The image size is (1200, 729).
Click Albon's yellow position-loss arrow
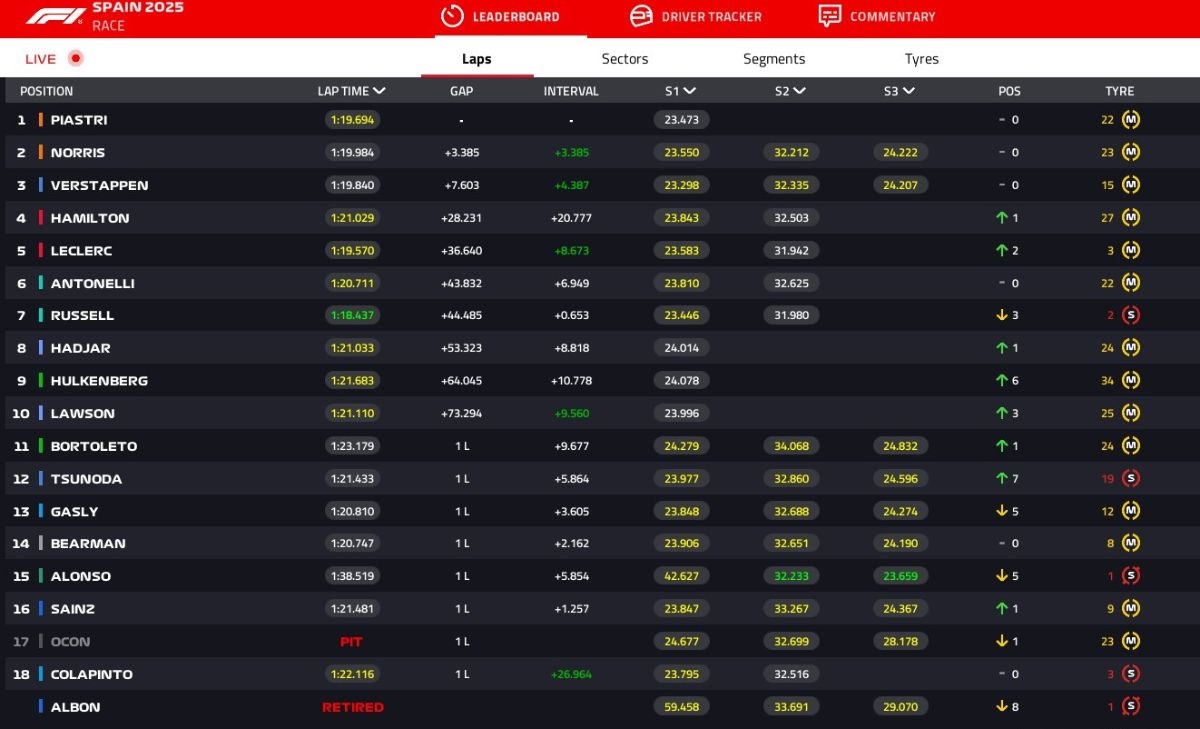click(1001, 707)
